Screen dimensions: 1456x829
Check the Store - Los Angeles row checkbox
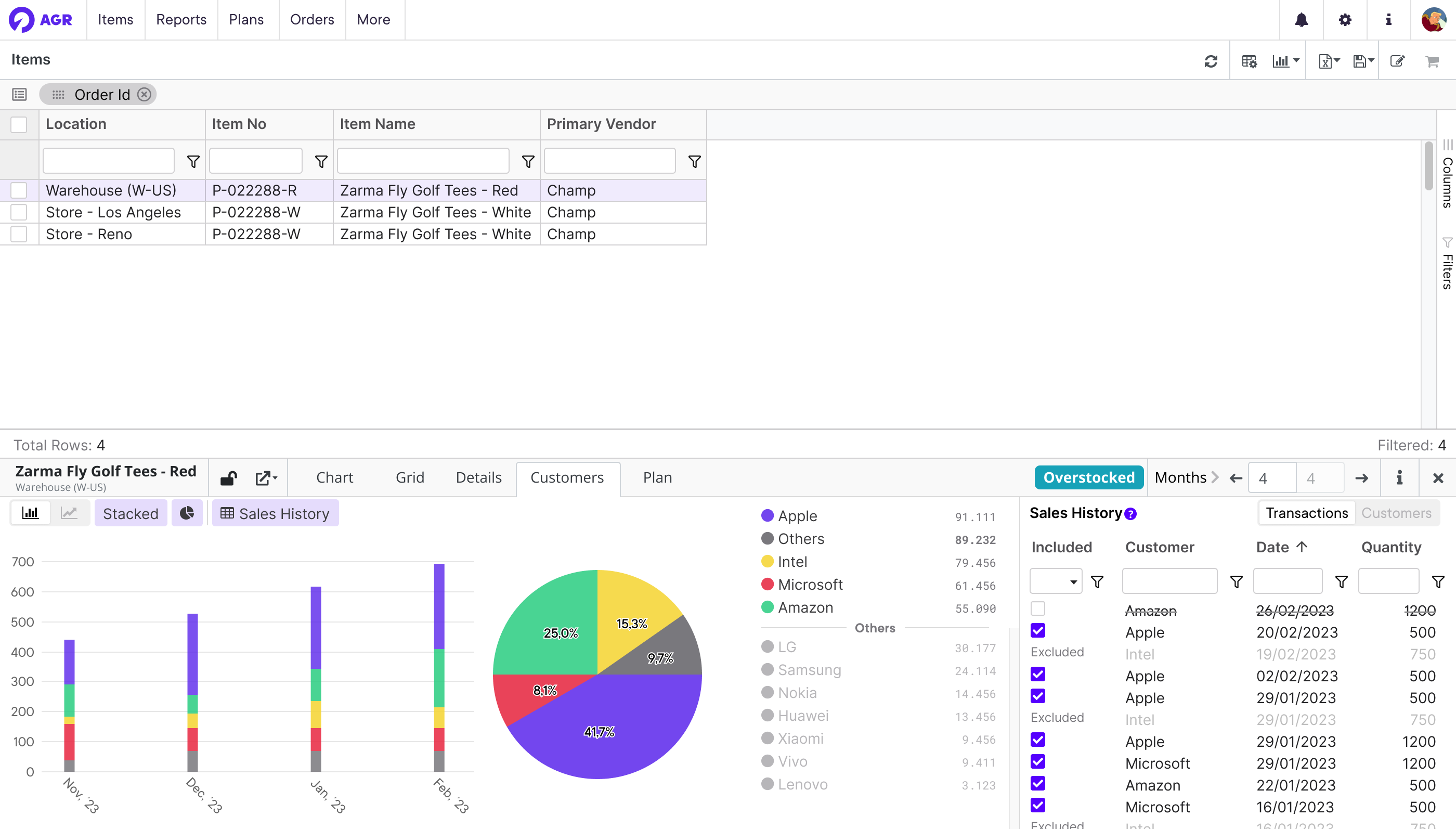[x=19, y=212]
